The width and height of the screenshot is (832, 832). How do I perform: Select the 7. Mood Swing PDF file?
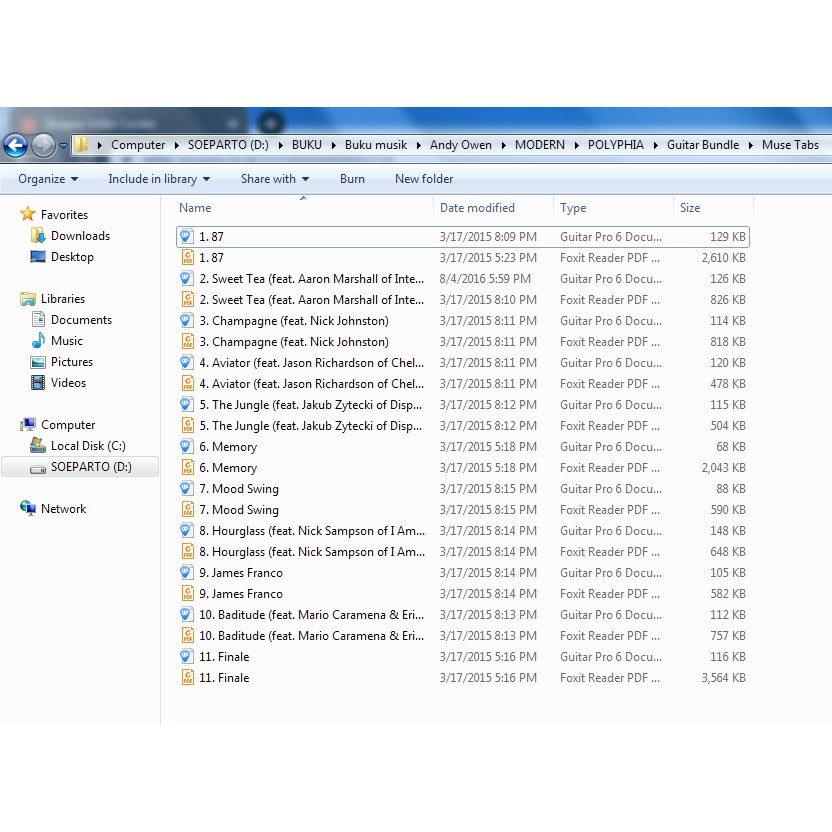coord(245,510)
